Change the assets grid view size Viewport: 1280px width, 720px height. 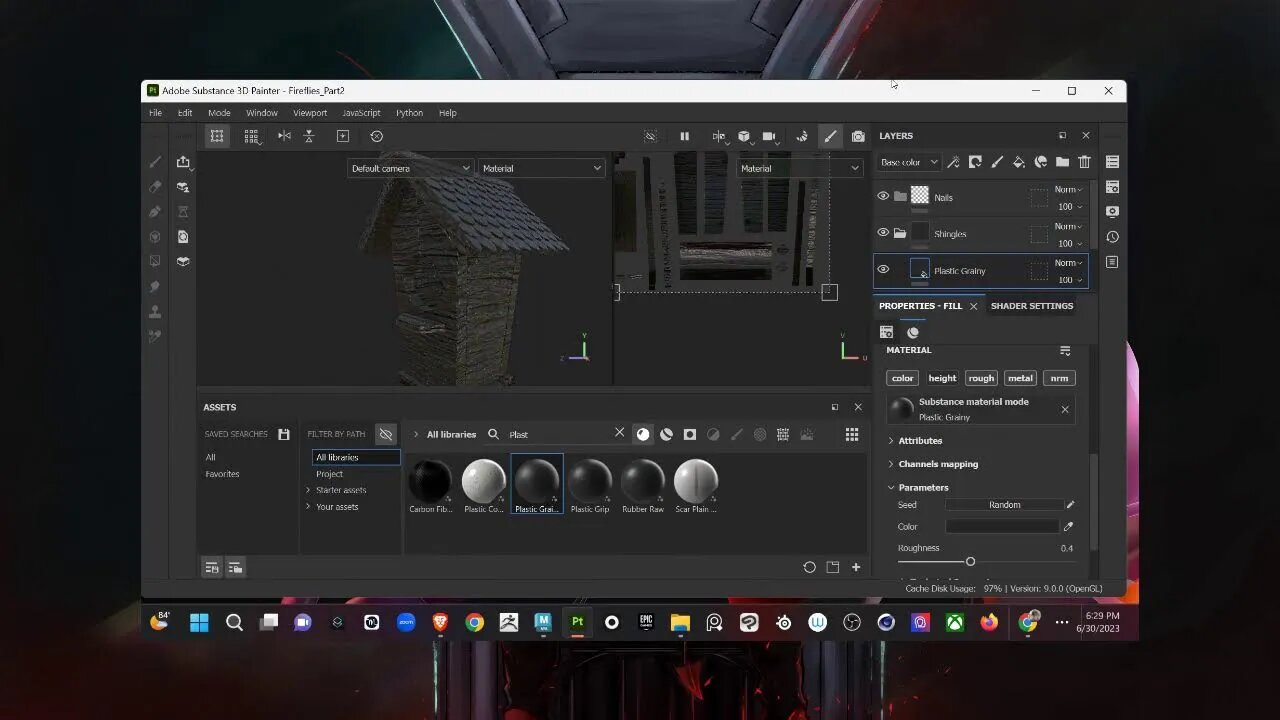tap(852, 434)
